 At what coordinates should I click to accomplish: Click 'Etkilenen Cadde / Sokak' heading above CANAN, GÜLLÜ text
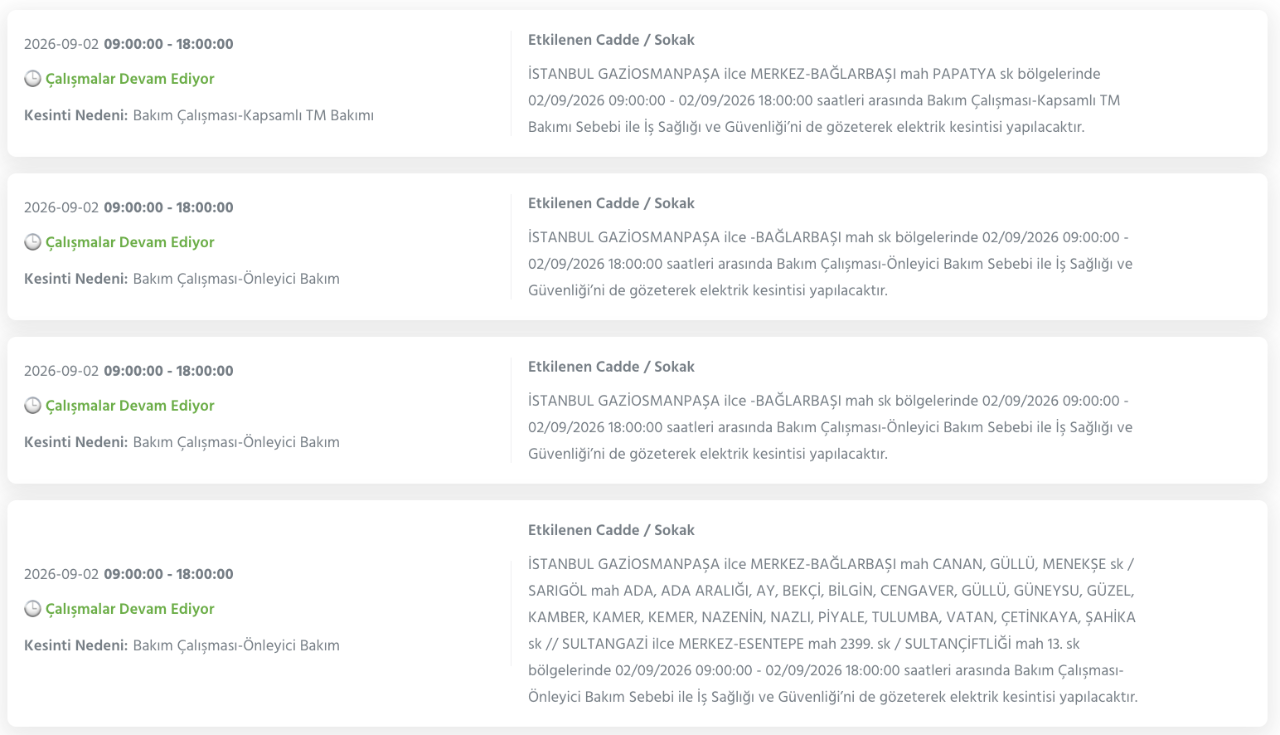(611, 530)
